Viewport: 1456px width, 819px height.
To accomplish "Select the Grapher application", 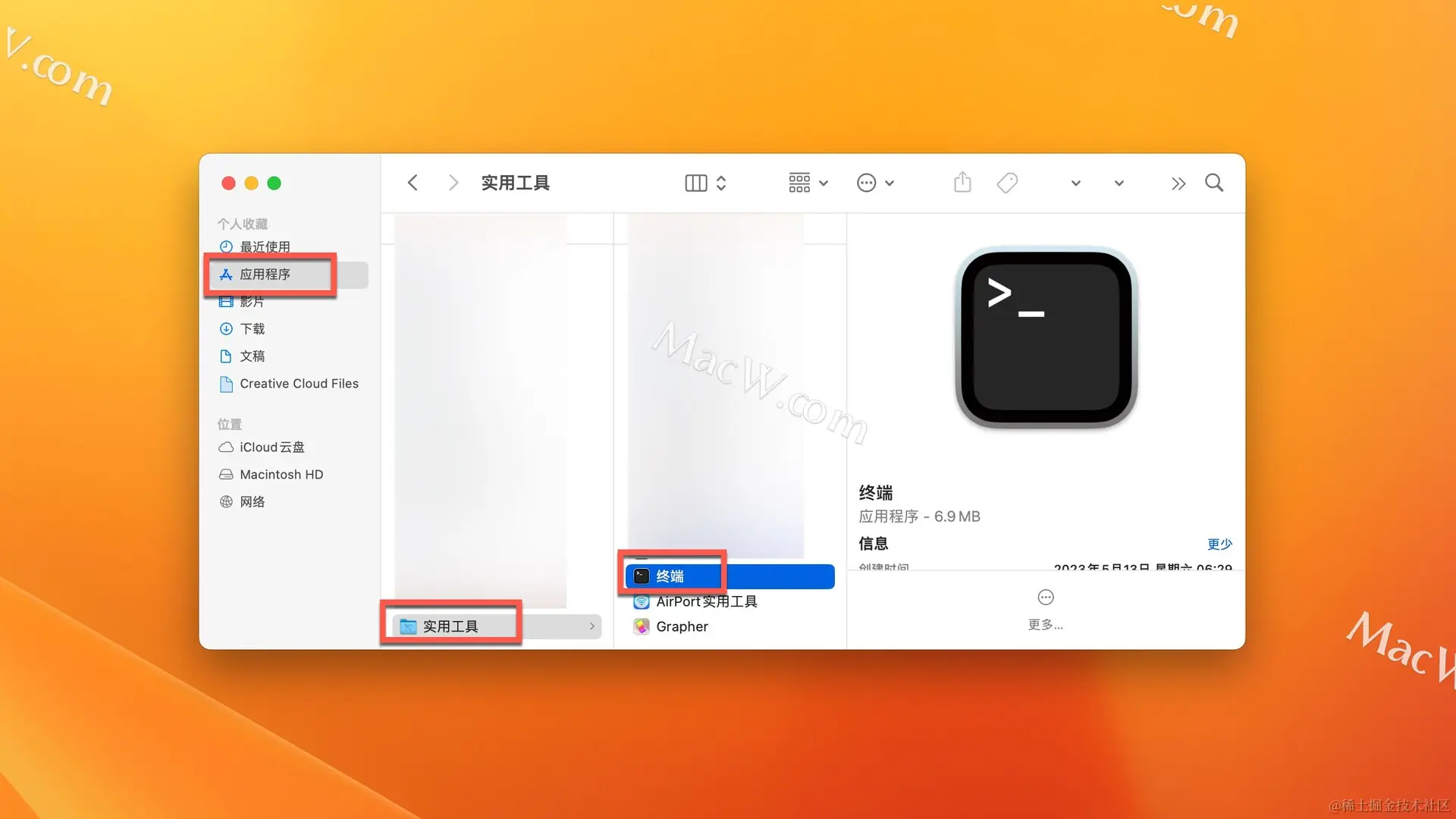I will (682, 626).
